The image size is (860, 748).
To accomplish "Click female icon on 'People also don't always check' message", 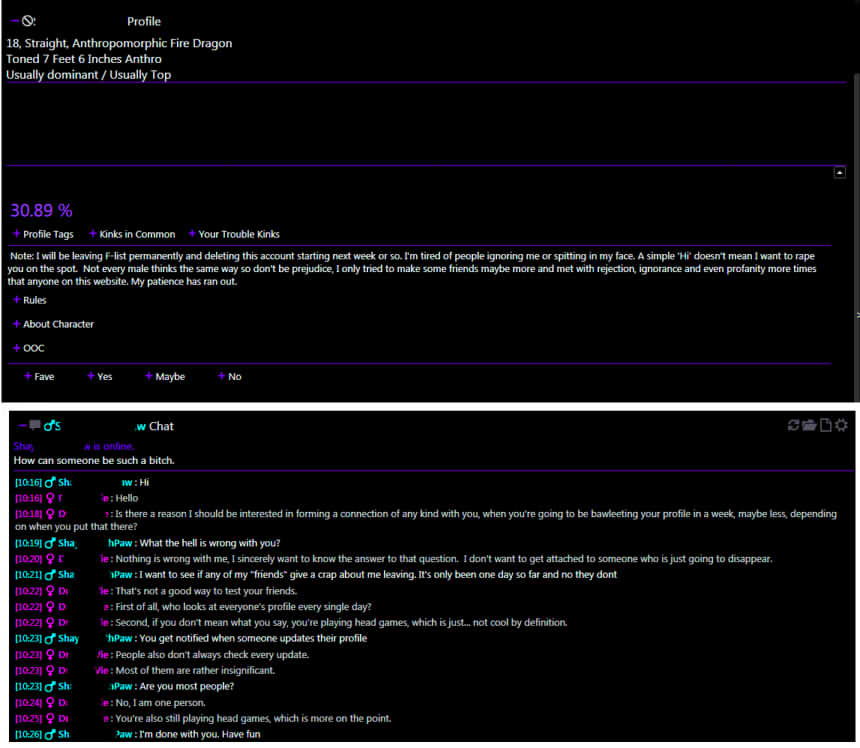I will coord(50,654).
